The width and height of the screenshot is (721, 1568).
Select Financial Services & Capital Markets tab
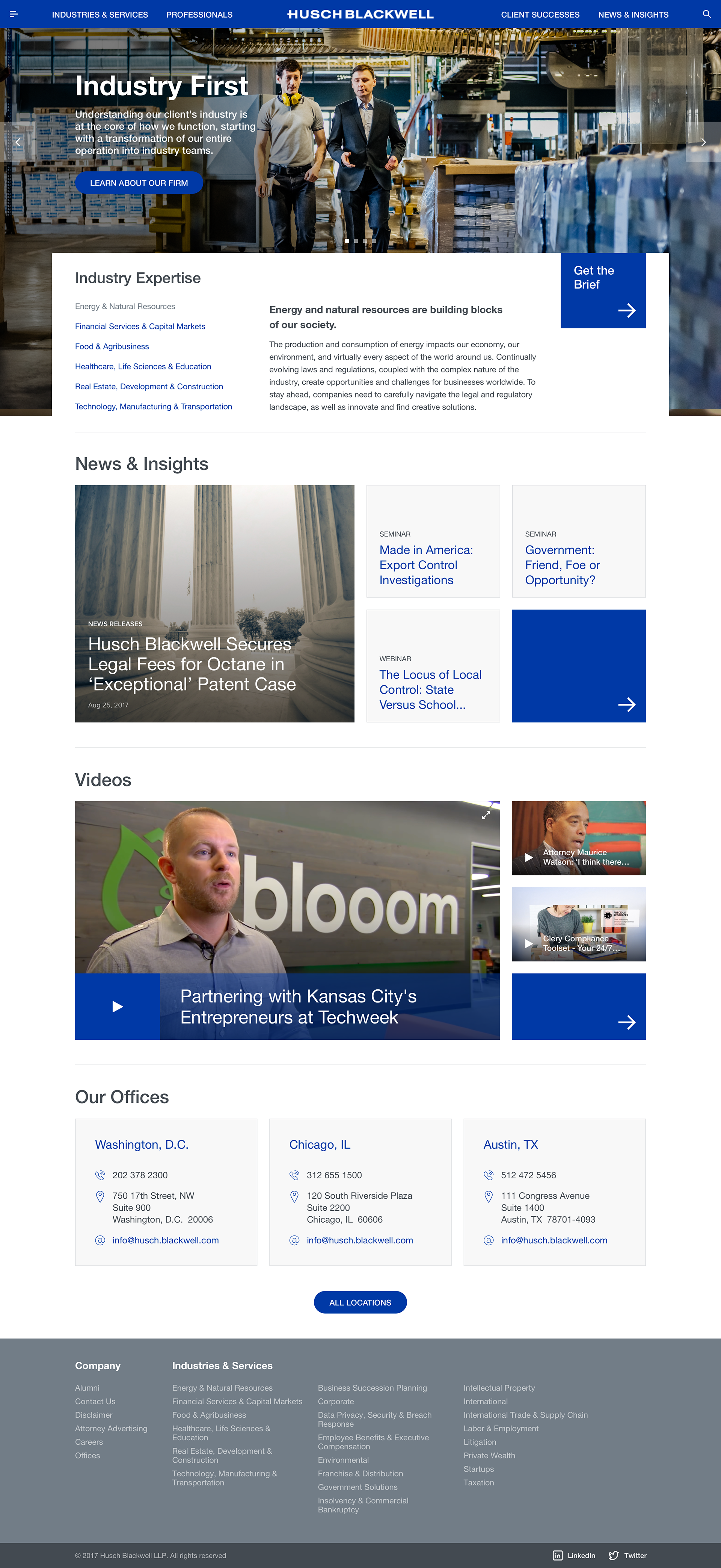coord(140,326)
